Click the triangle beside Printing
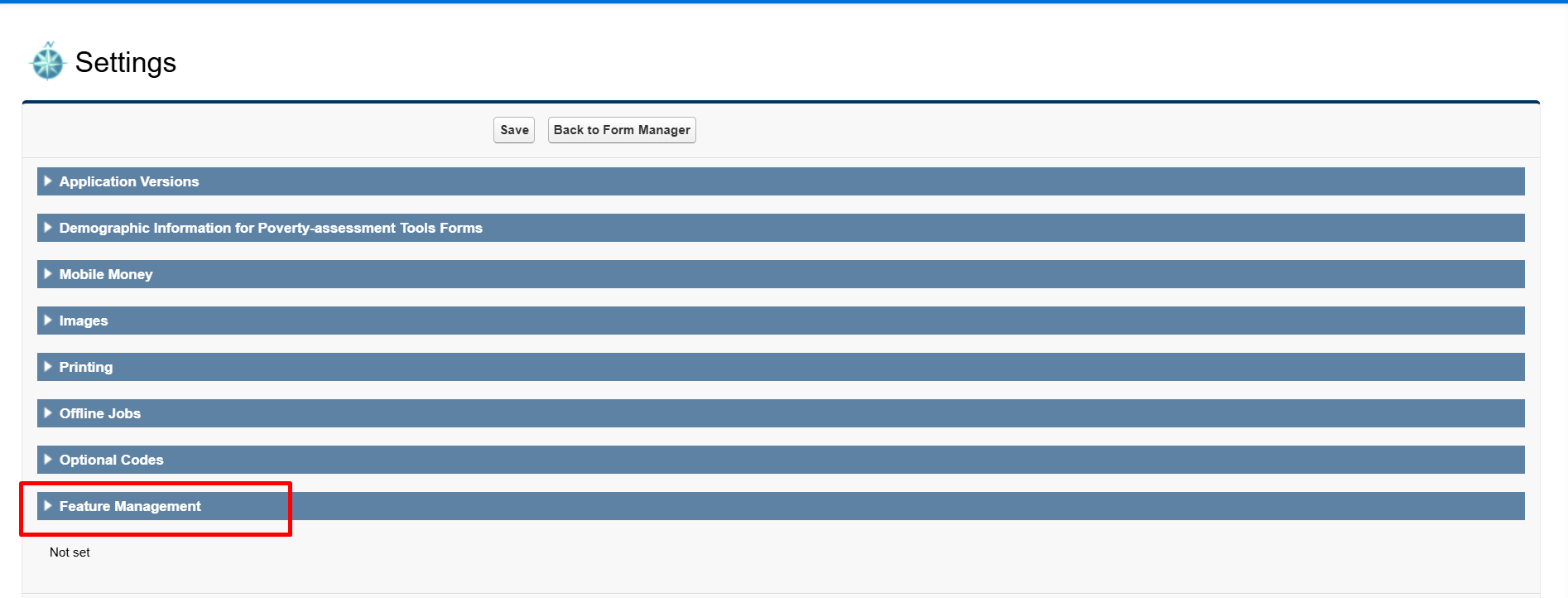 (48, 367)
